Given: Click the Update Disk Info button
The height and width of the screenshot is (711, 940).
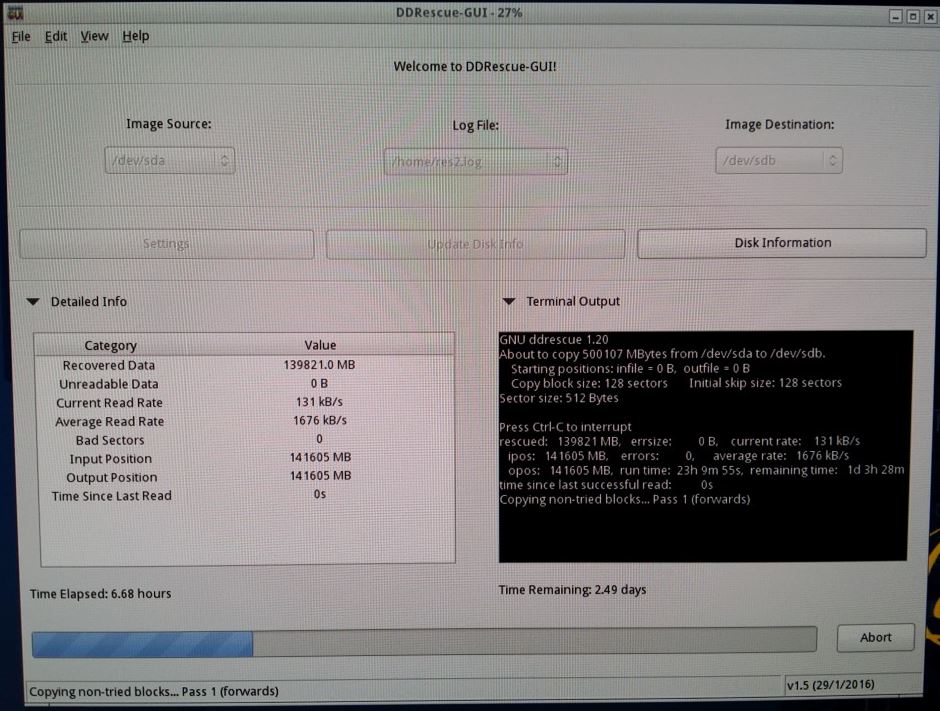Looking at the screenshot, I should (475, 245).
